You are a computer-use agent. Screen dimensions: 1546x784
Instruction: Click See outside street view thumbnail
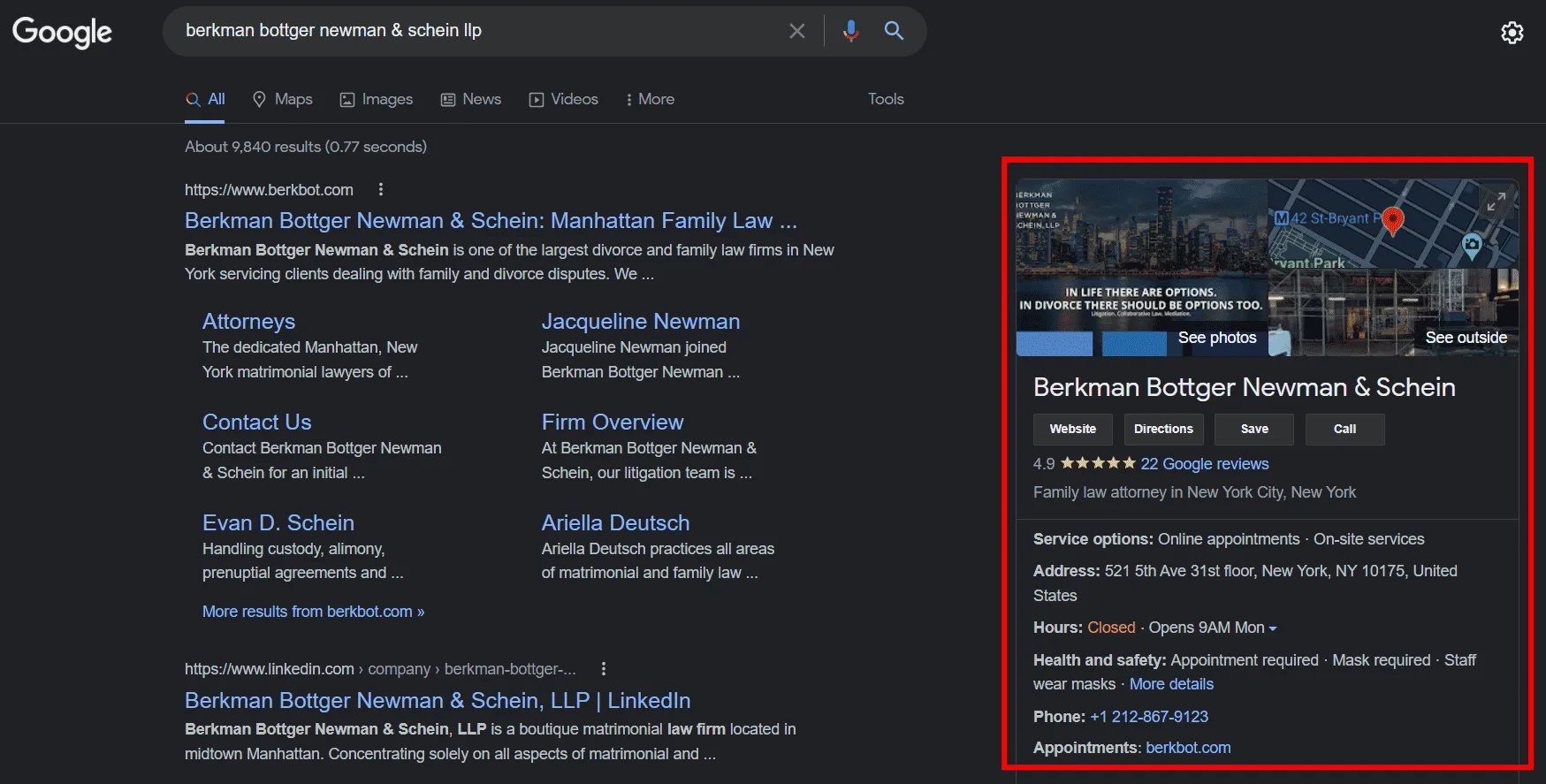pyautogui.click(x=1393, y=313)
